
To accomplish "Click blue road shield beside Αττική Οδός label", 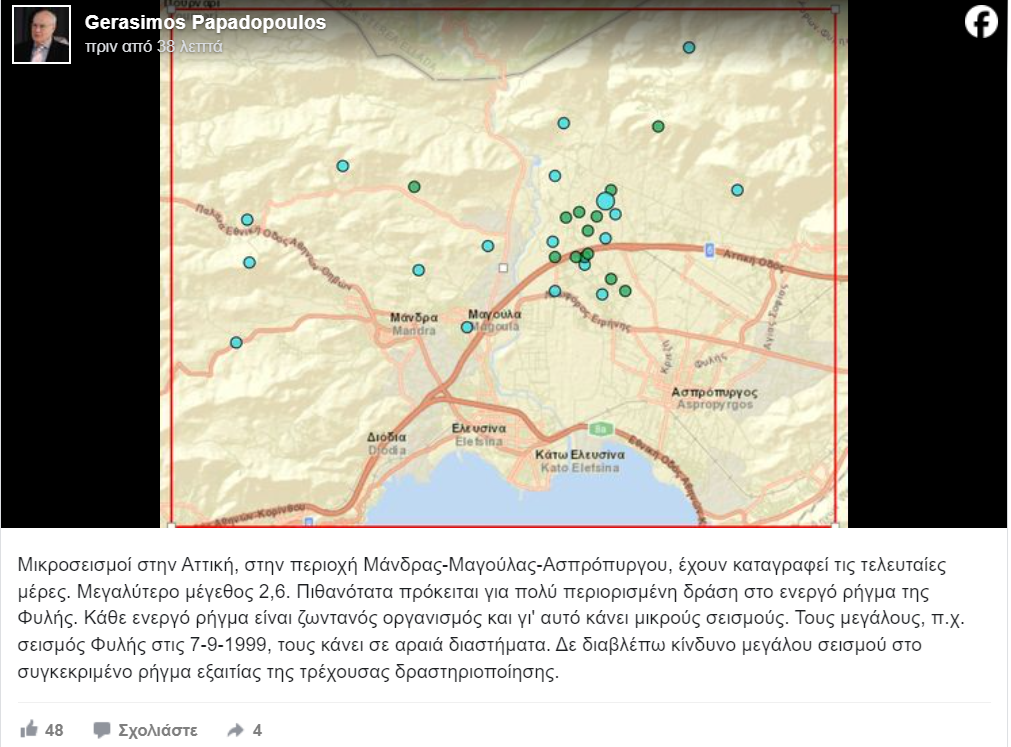I will tap(709, 249).
